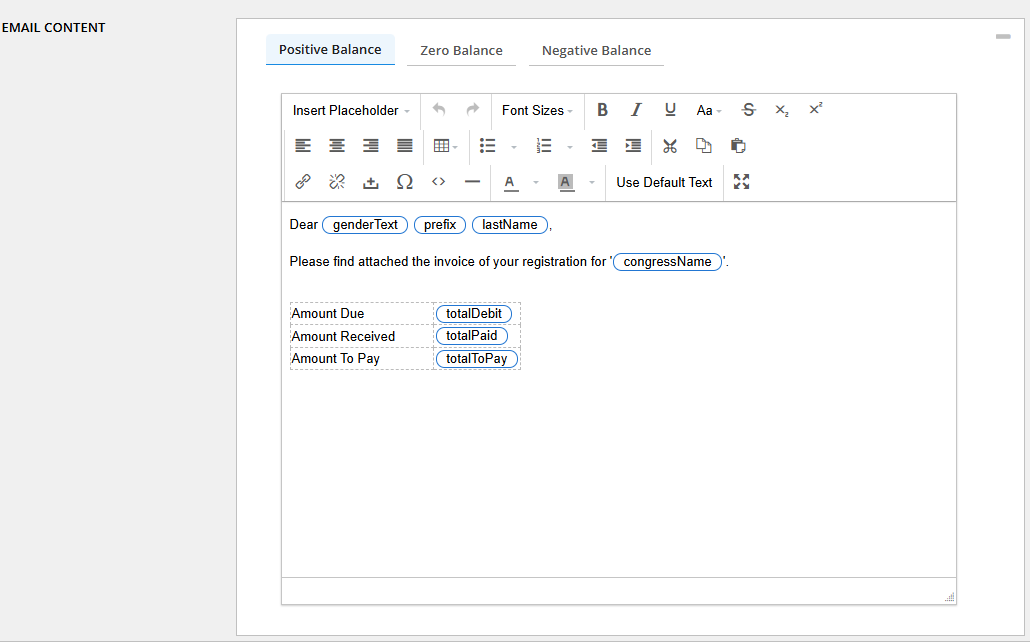
Task: Open the table insert dropdown
Action: coord(445,146)
